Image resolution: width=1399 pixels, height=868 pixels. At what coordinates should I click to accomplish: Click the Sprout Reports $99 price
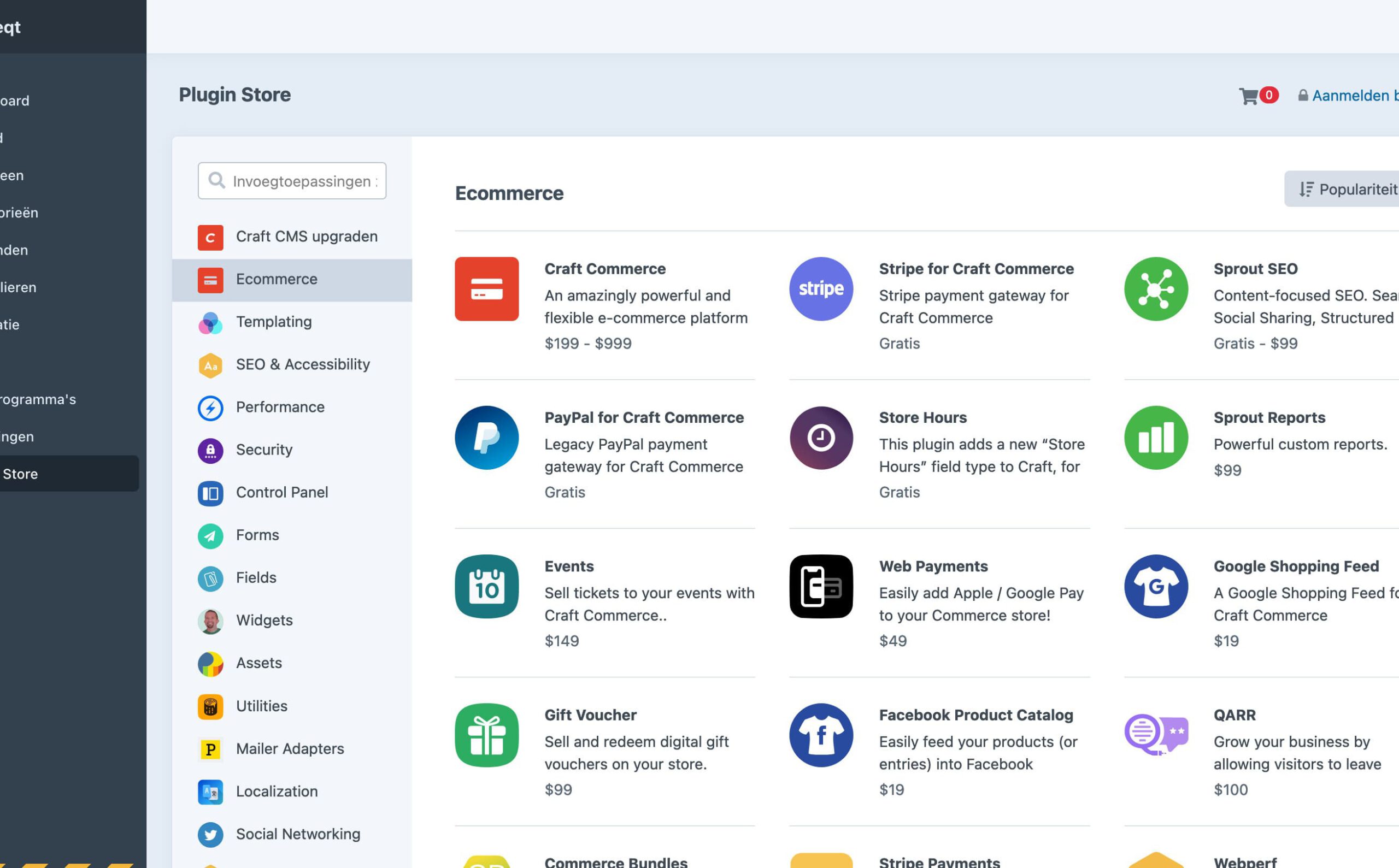[x=1227, y=471]
